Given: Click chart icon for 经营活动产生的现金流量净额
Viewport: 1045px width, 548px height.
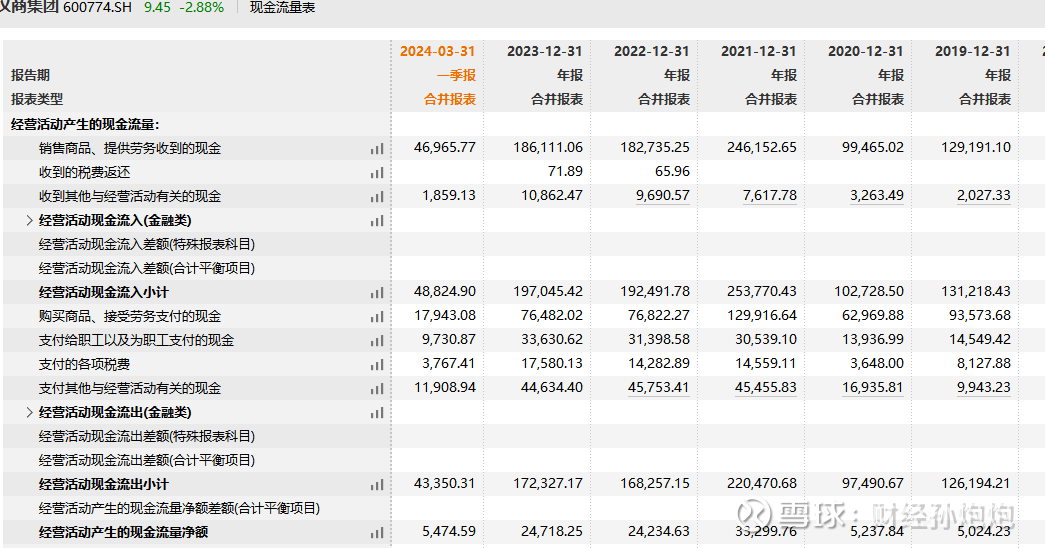Looking at the screenshot, I should pyautogui.click(x=376, y=532).
